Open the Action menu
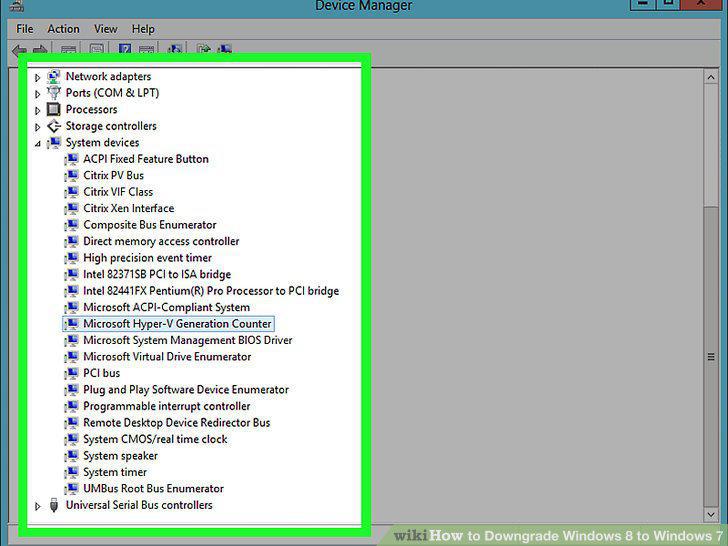The width and height of the screenshot is (728, 546). (x=63, y=29)
